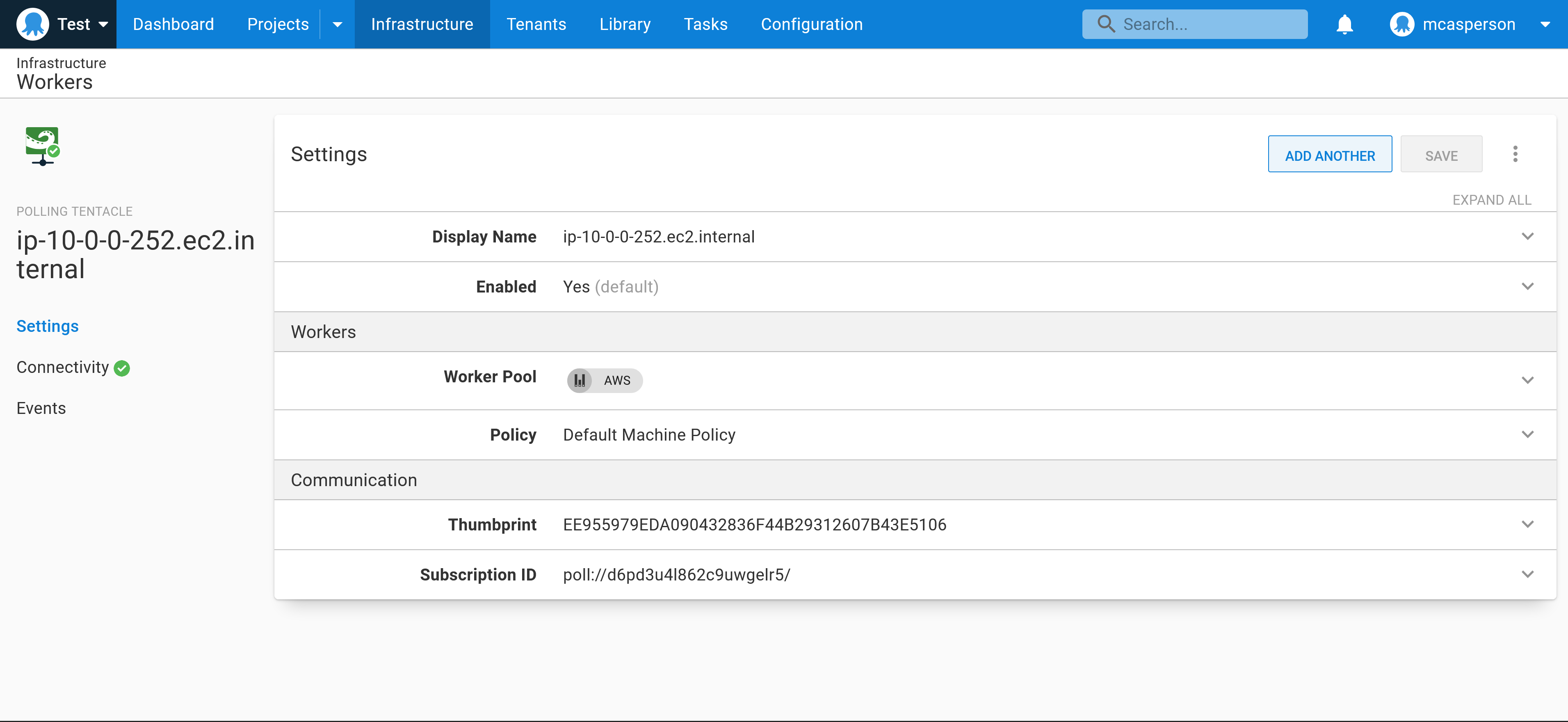Expand the Worker Pool row chevron
The width and height of the screenshot is (1568, 722).
1527,380
